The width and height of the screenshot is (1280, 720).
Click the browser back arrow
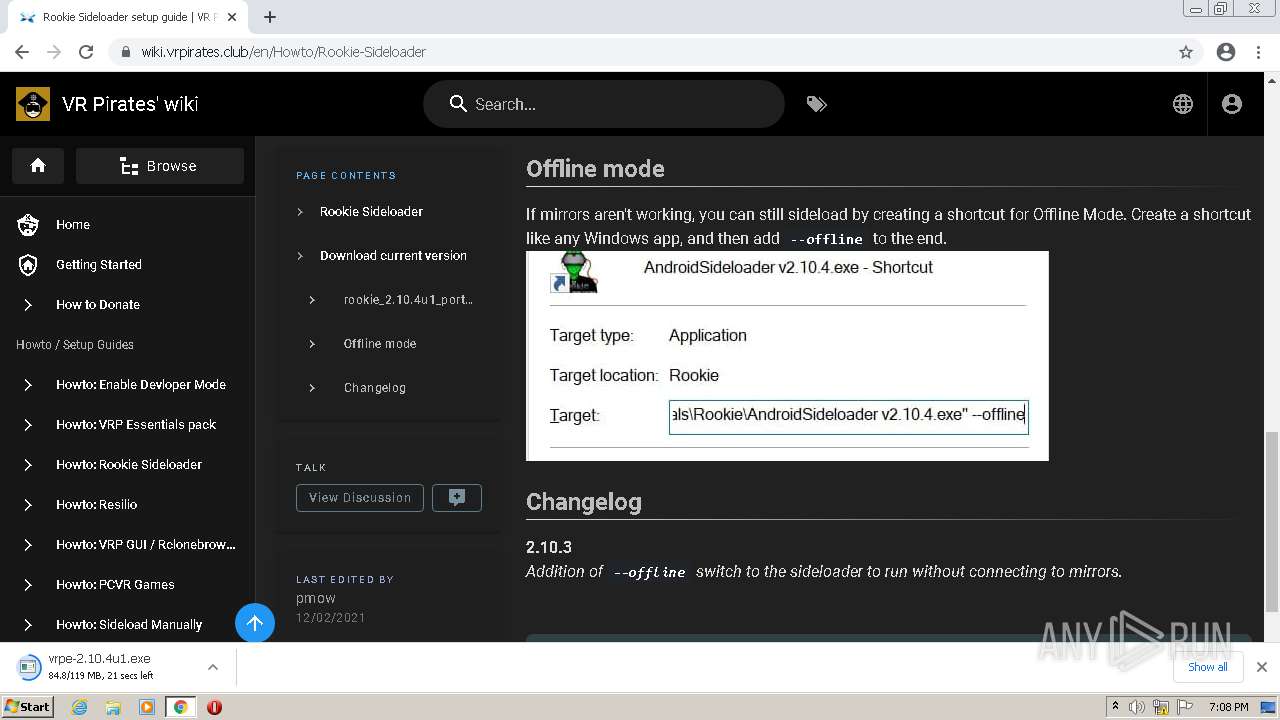(22, 52)
